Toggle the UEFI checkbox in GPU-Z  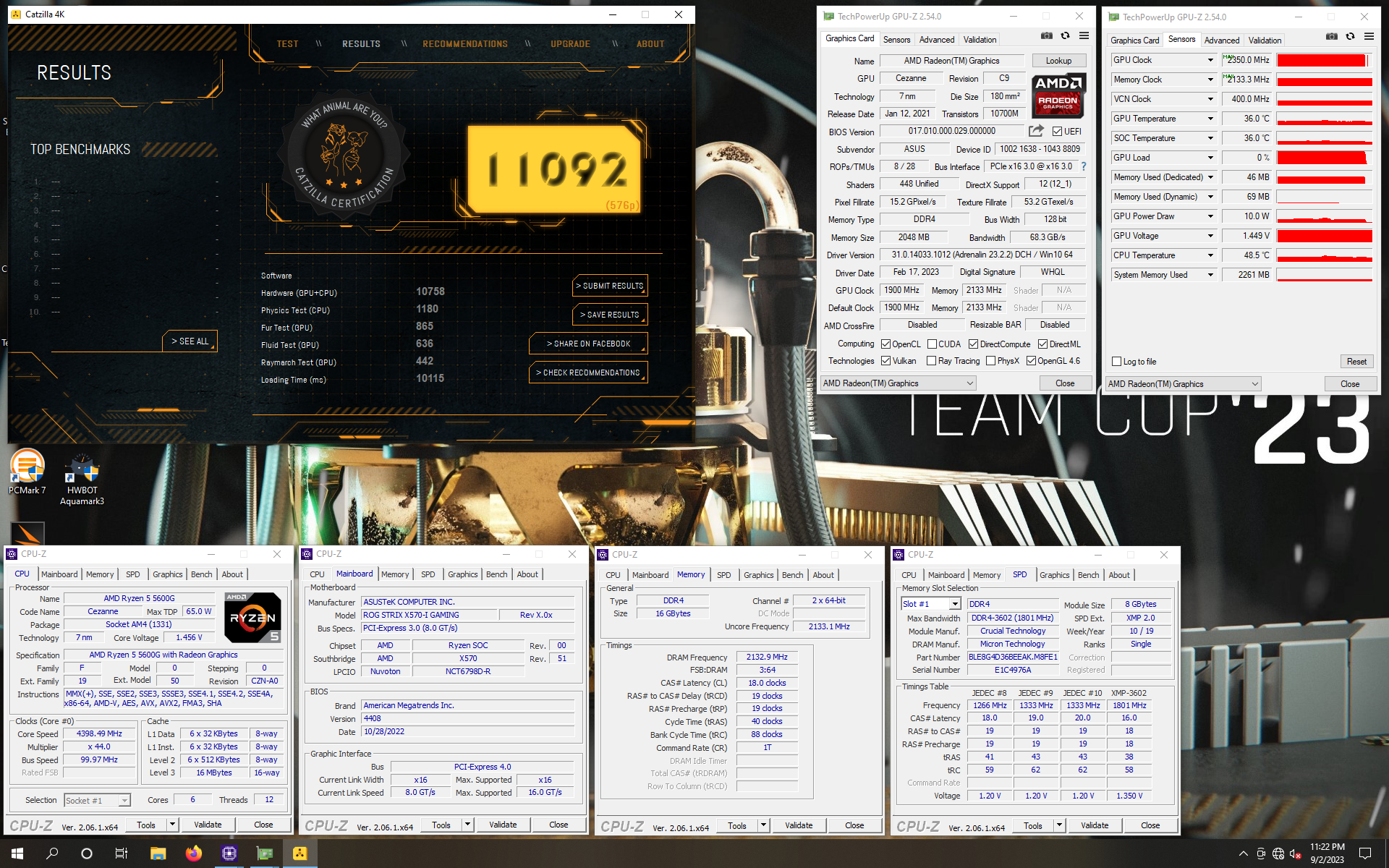click(1057, 132)
